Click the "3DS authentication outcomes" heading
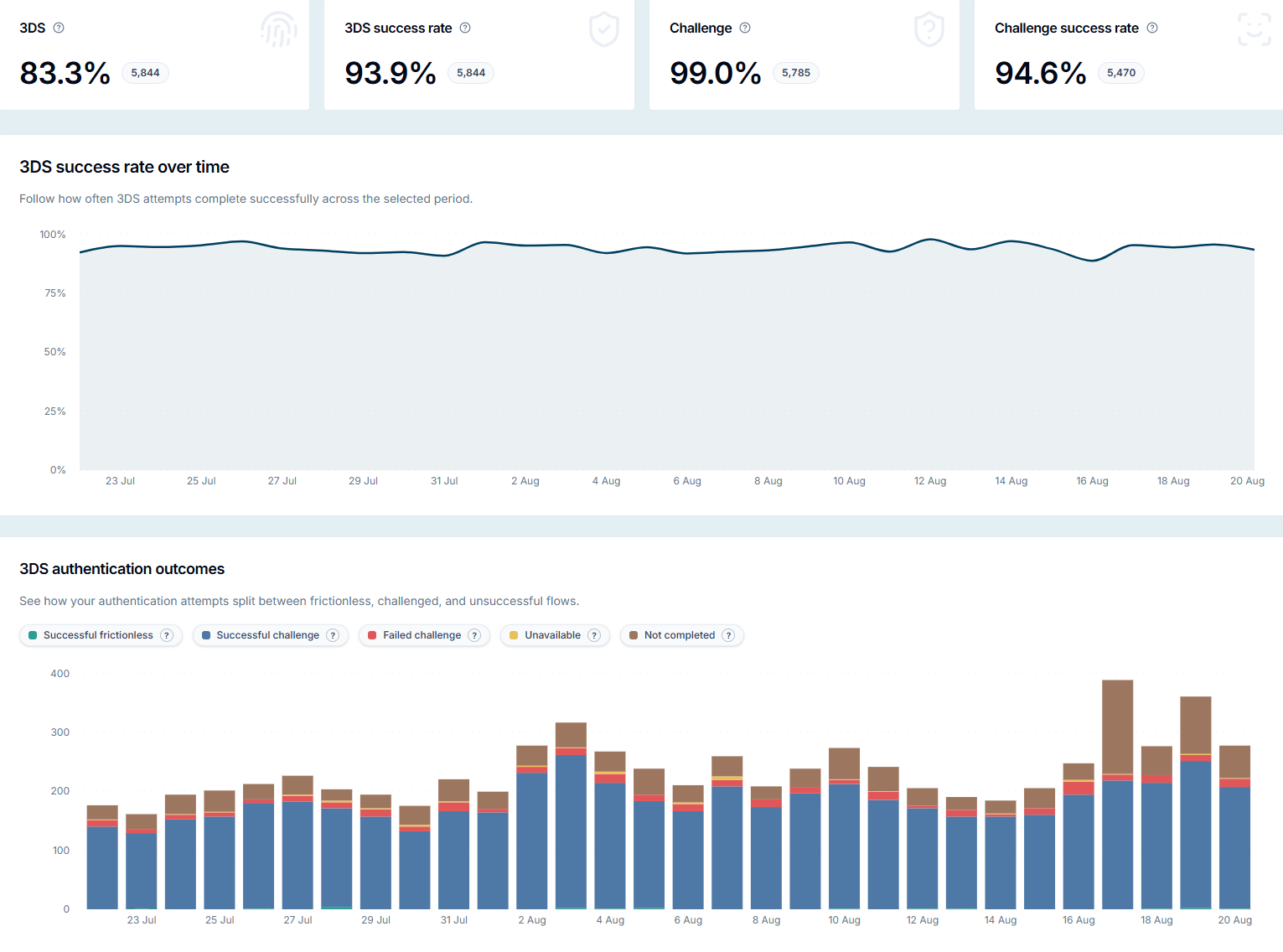Viewport: 1283px width, 952px height. click(x=122, y=569)
